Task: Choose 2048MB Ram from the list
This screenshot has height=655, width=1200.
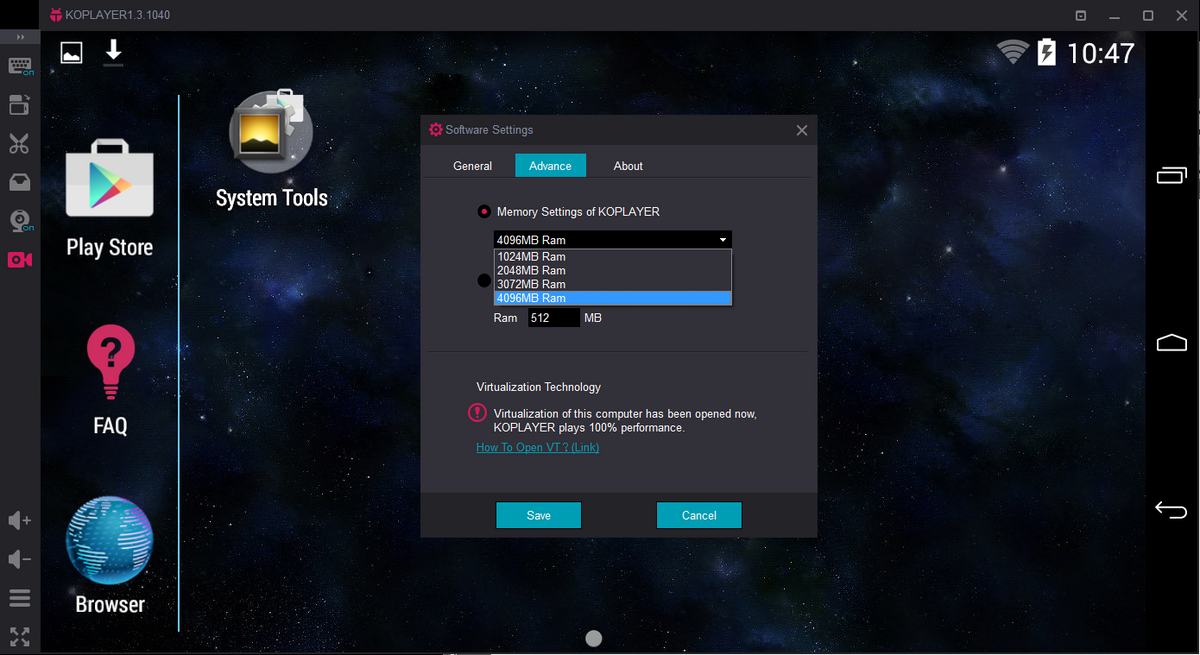Action: click(613, 271)
